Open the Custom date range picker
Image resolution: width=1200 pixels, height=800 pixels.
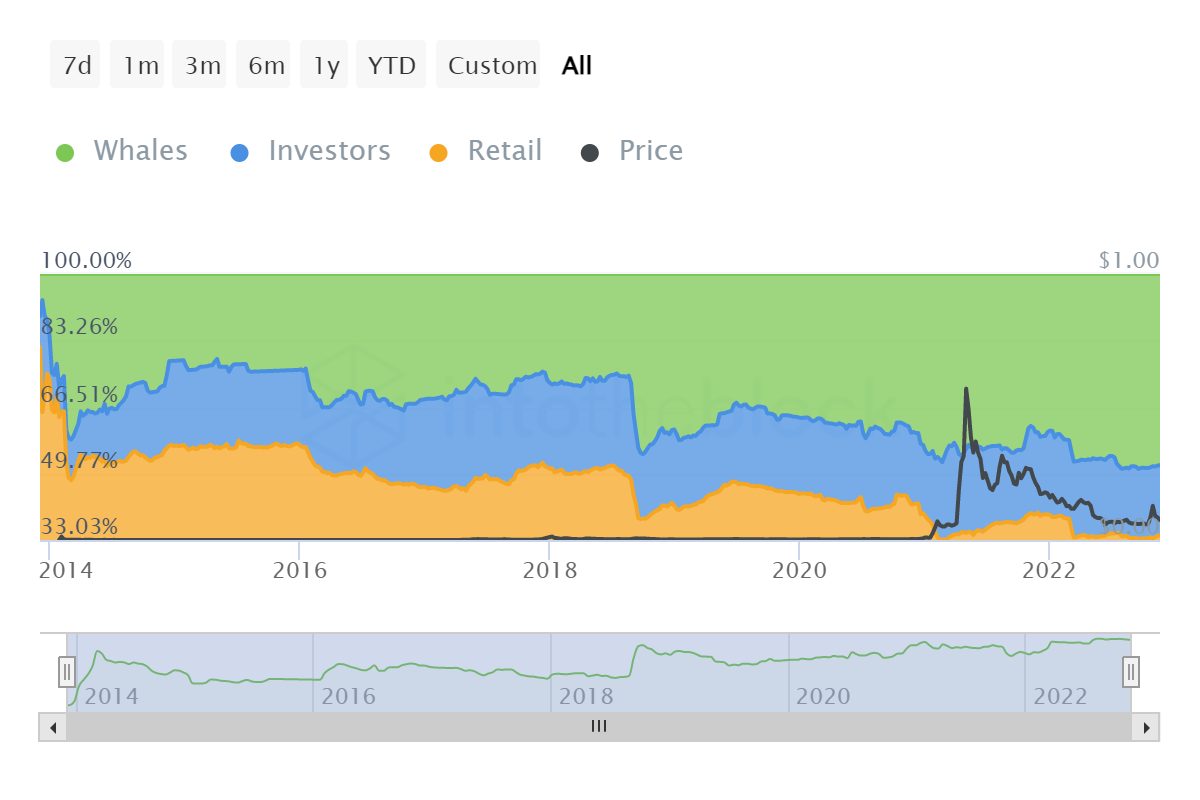coord(492,66)
